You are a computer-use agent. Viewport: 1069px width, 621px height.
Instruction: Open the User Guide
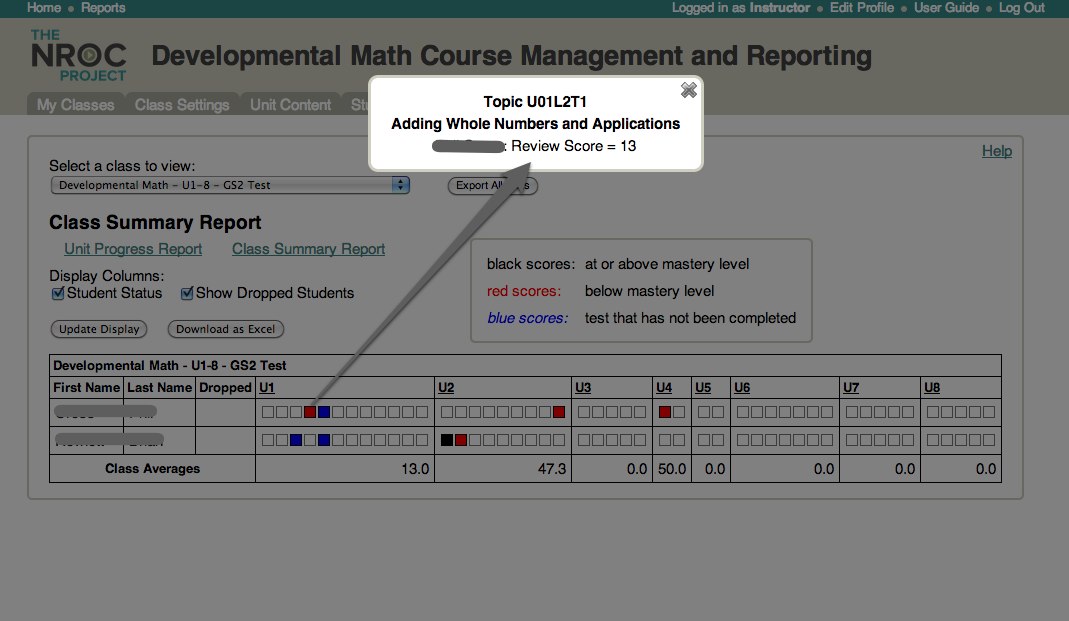[946, 7]
